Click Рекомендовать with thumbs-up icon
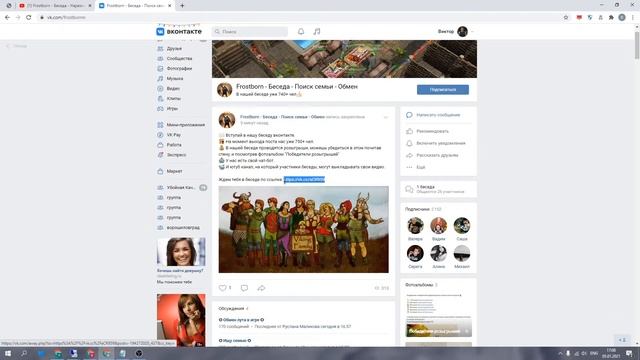The height and width of the screenshot is (360, 640). pyautogui.click(x=432, y=131)
